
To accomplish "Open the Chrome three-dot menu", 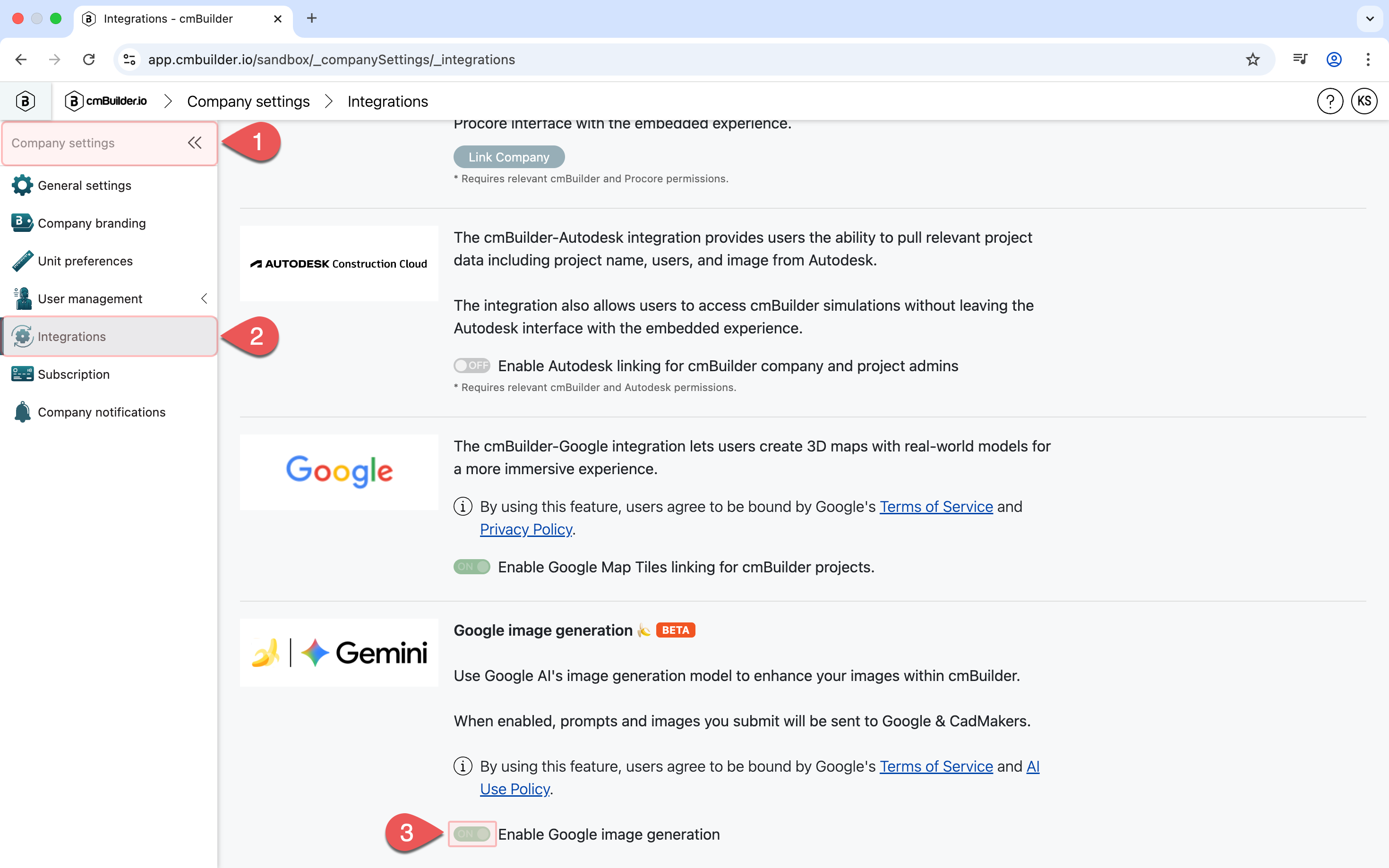I will click(1368, 59).
